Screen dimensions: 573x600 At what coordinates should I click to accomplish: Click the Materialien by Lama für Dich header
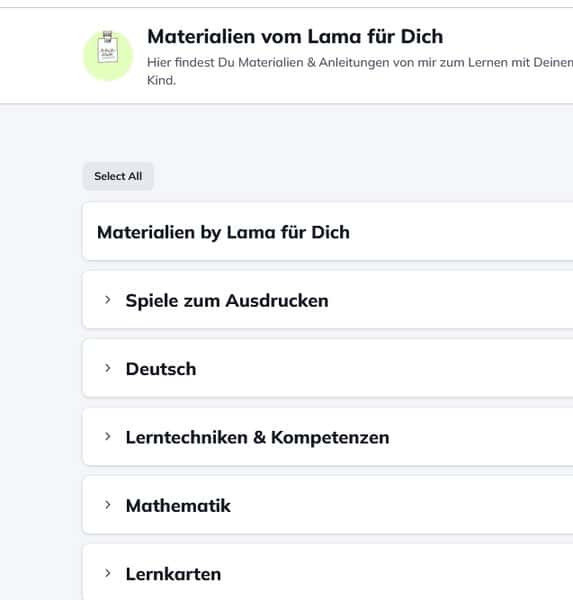(x=224, y=232)
